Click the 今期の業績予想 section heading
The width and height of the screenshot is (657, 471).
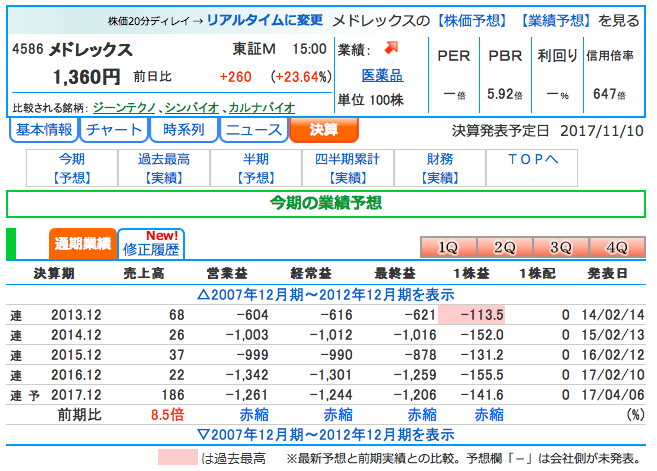point(326,203)
